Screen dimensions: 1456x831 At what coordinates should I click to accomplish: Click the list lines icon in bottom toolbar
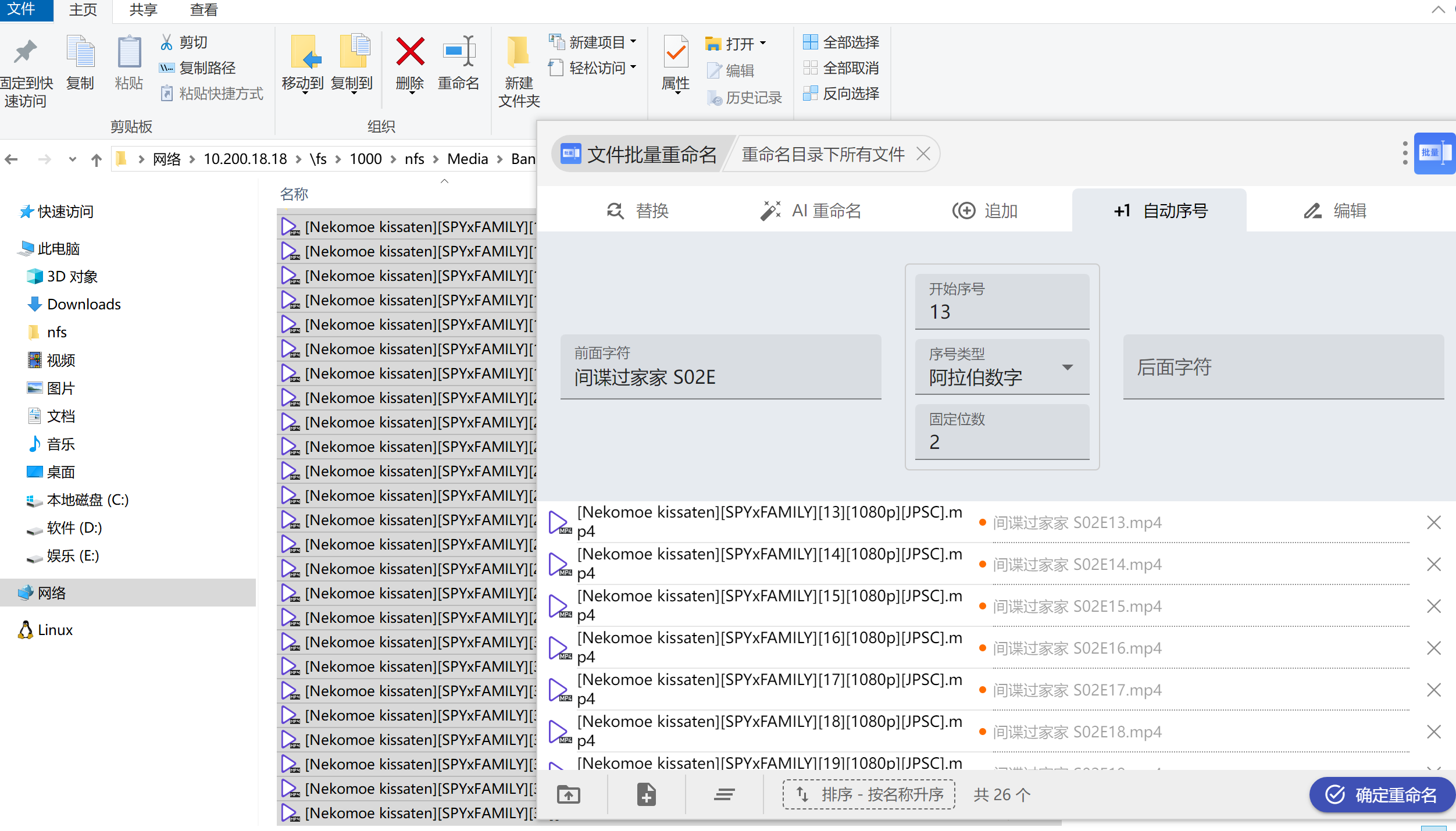click(x=724, y=794)
